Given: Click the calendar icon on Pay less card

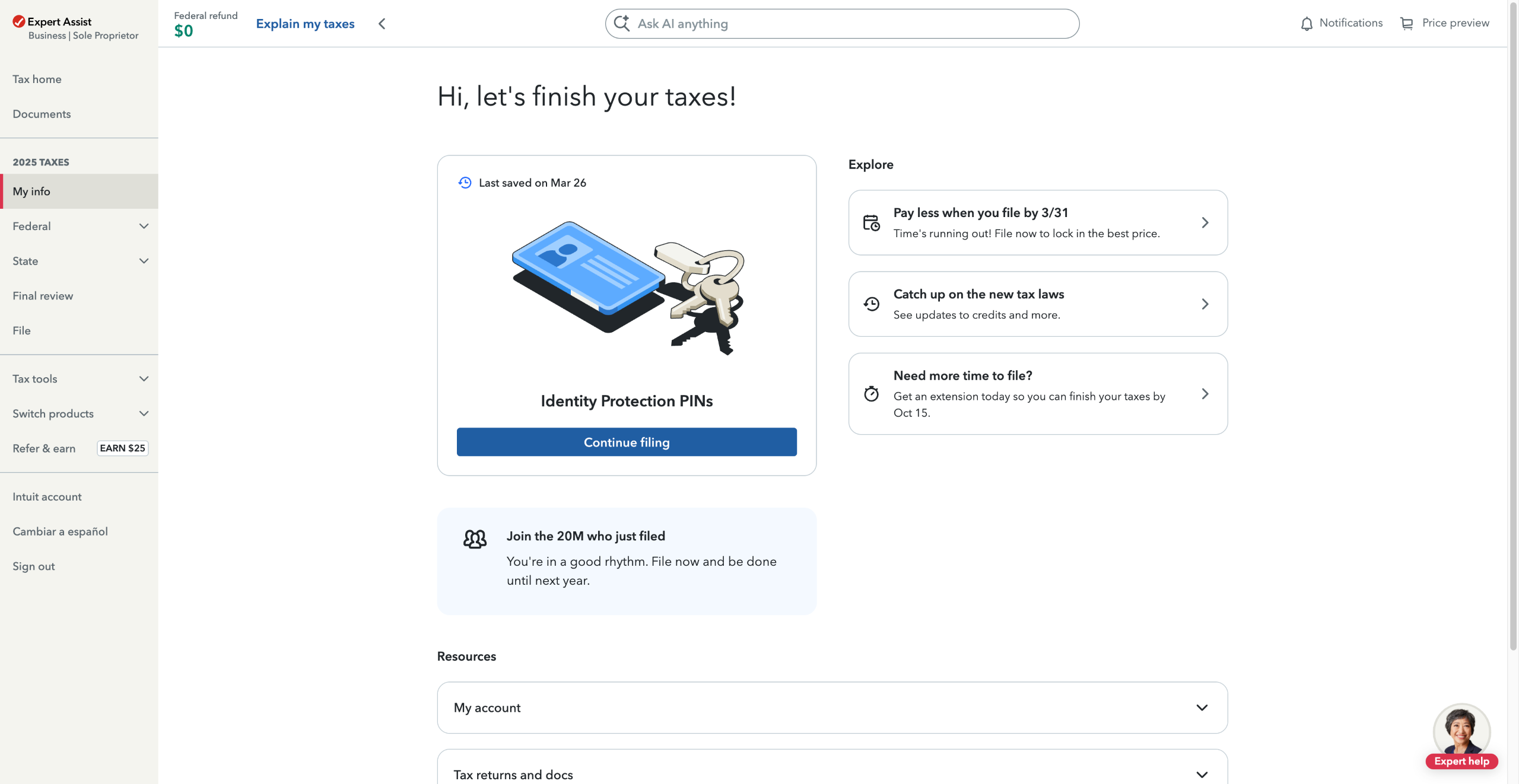Looking at the screenshot, I should [872, 223].
